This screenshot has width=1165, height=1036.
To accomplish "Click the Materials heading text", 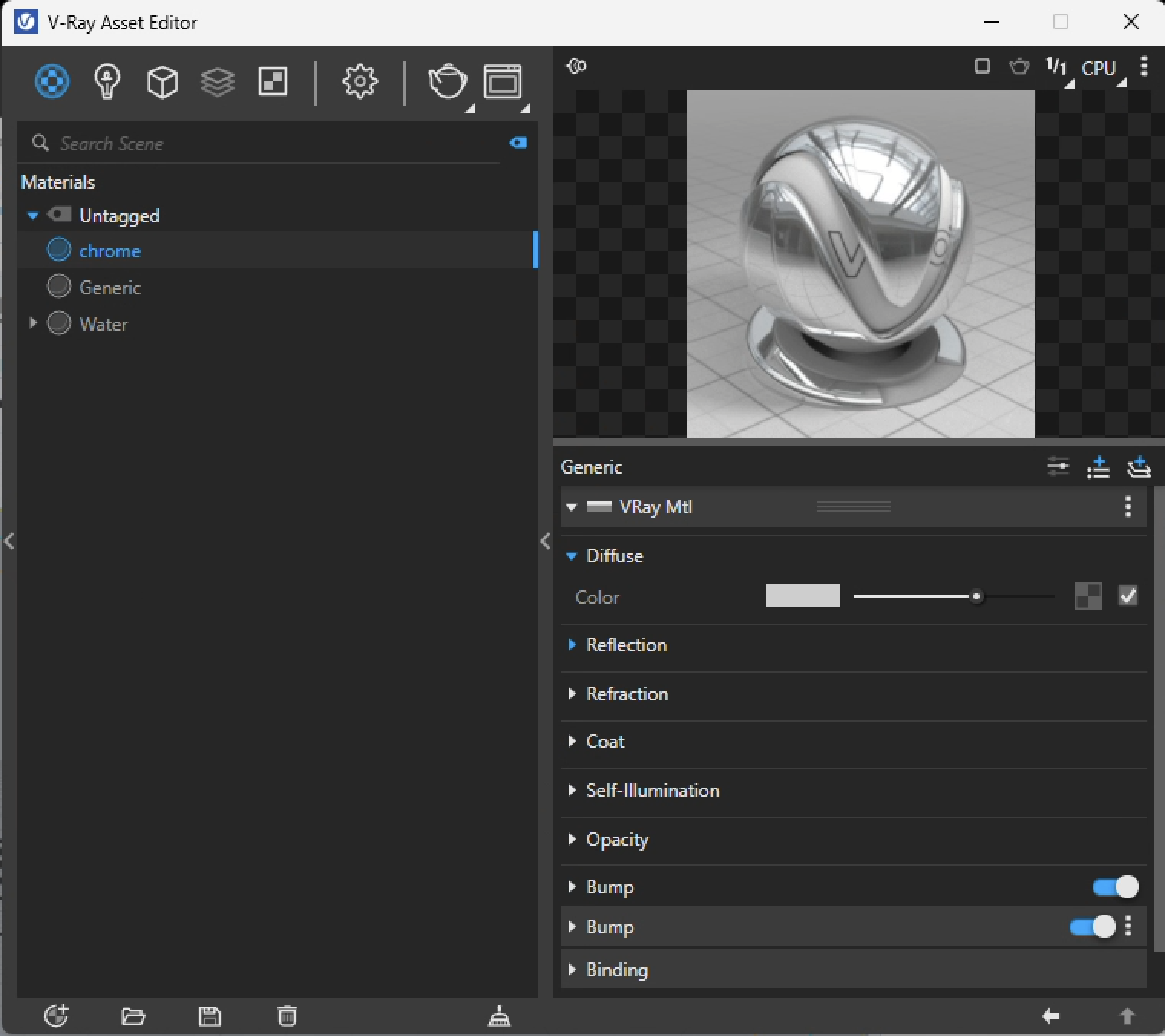I will click(57, 182).
